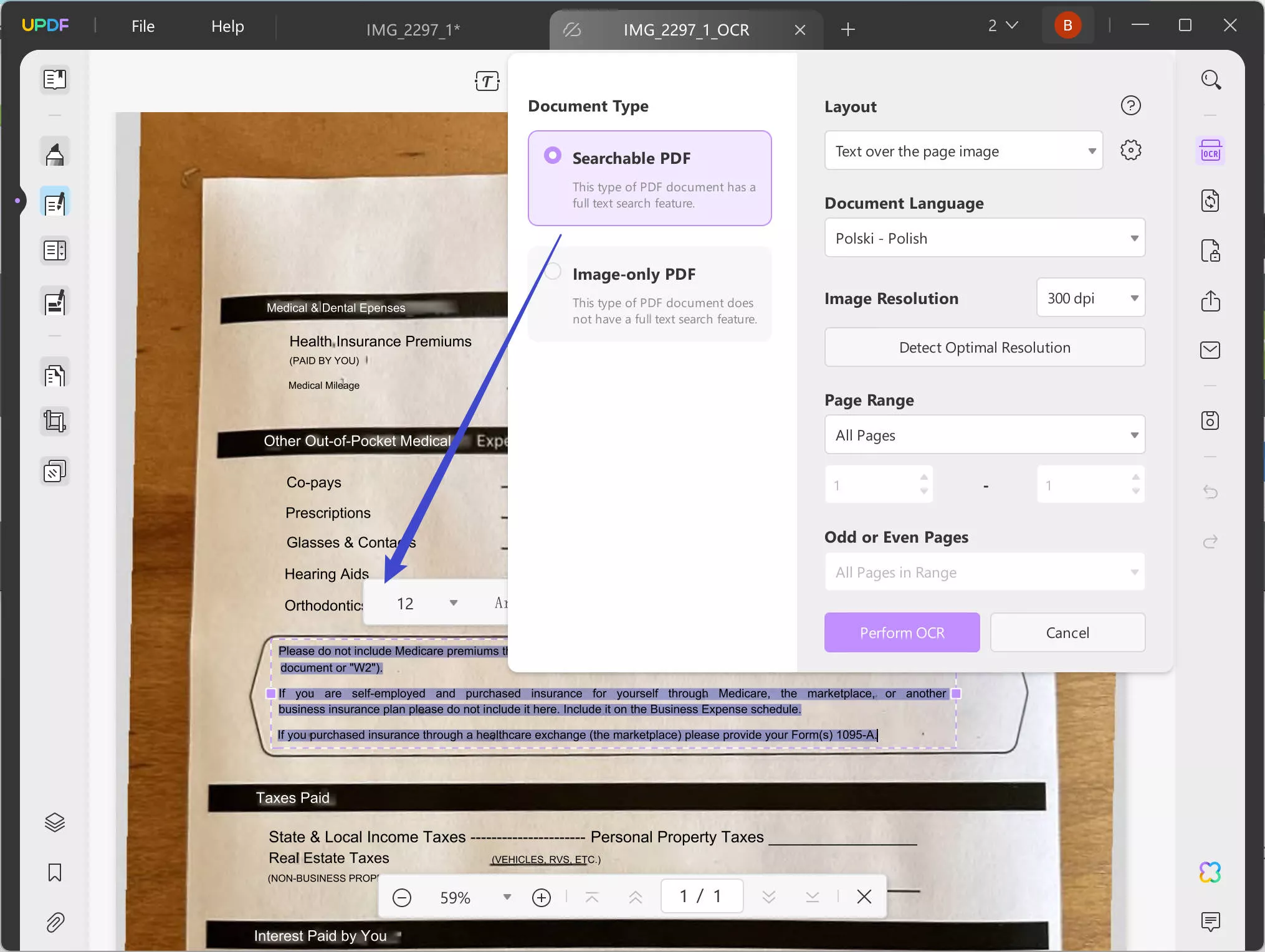This screenshot has width=1265, height=952.
Task: Open the Organize Pages panel
Action: [55, 374]
